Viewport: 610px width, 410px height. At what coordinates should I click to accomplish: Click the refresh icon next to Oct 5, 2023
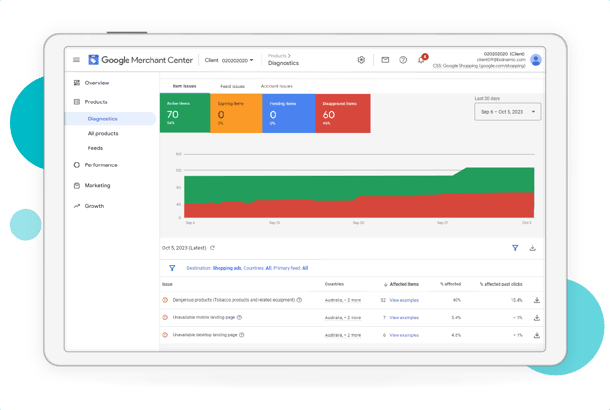(x=212, y=248)
